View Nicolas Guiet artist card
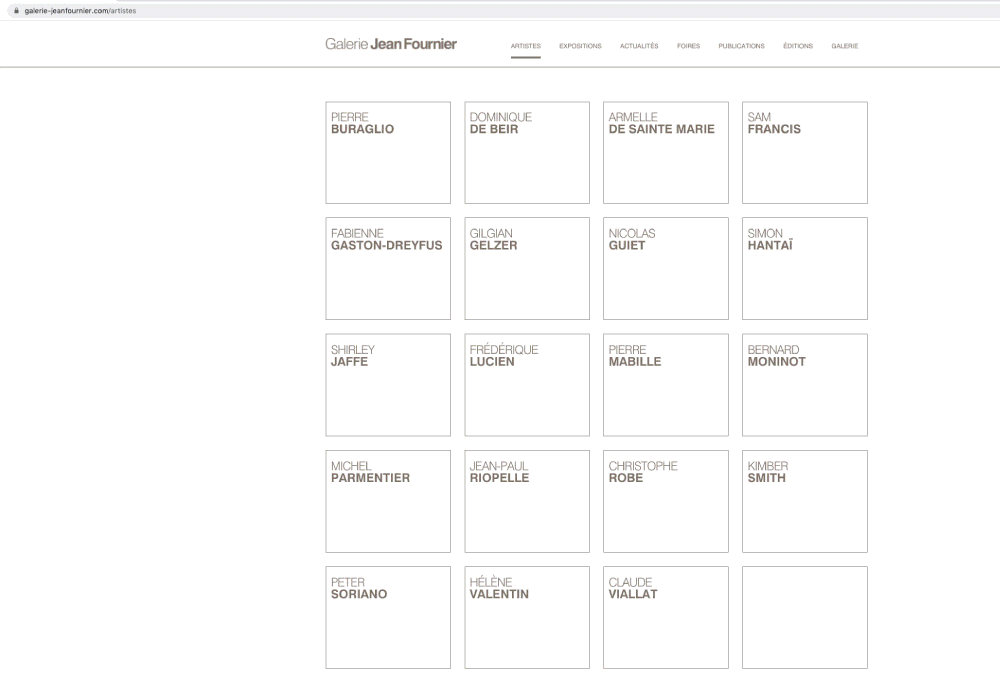The image size is (1000, 700). 666,268
